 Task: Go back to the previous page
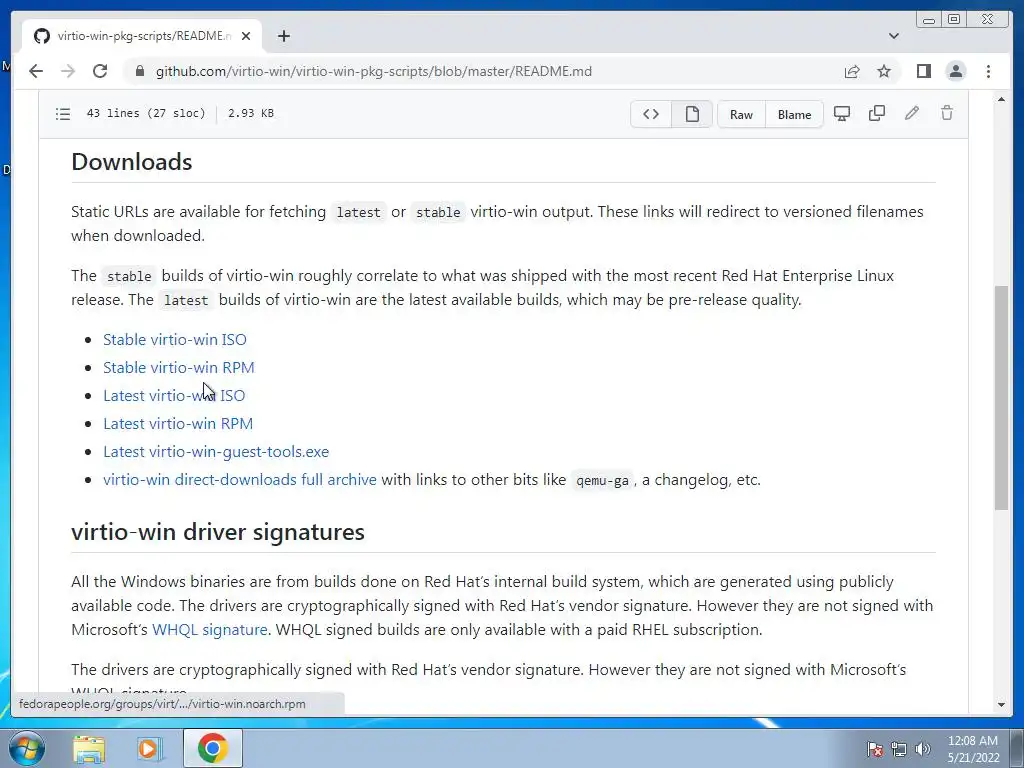(x=36, y=71)
